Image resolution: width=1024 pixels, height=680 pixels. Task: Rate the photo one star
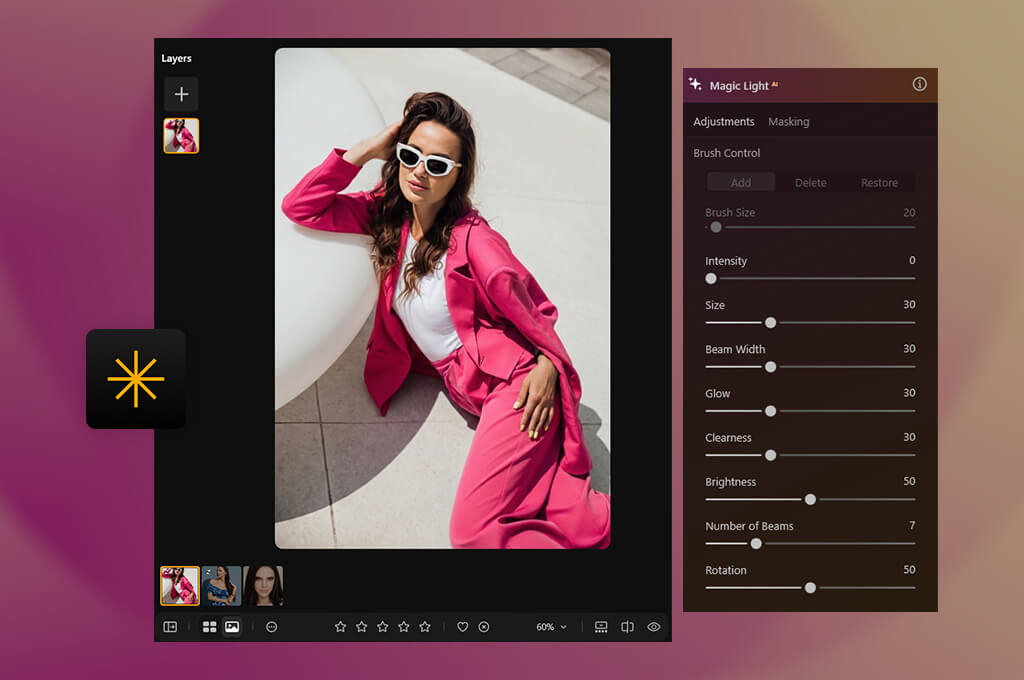coord(340,627)
